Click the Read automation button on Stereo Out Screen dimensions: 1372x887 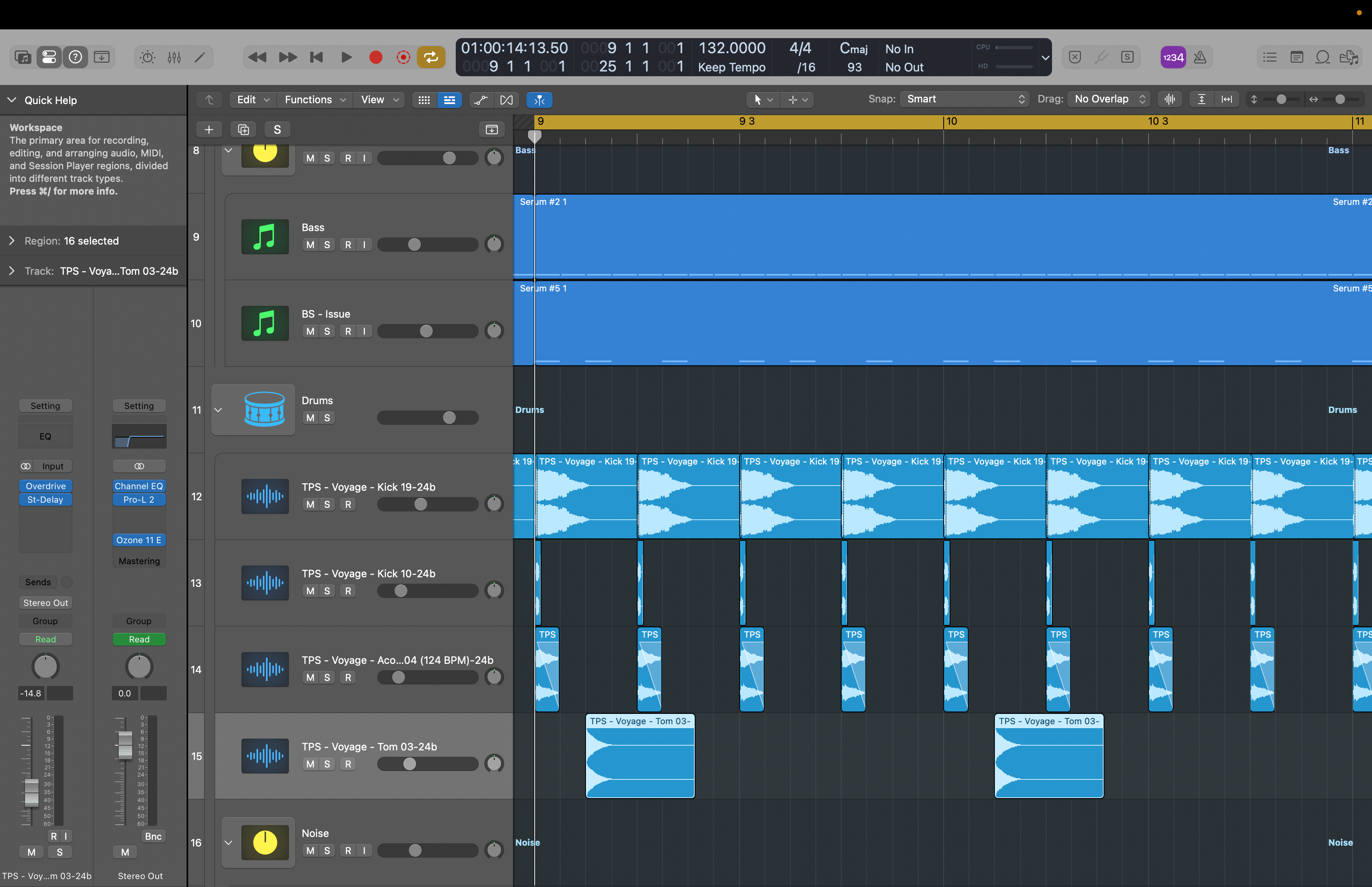pos(139,639)
